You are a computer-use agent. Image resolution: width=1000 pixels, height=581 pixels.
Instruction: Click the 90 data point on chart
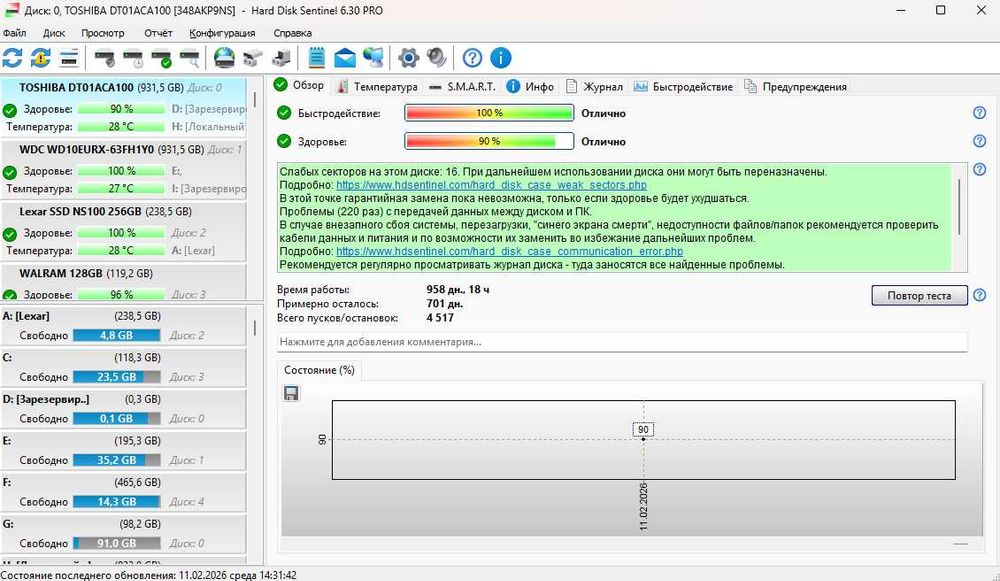coord(643,439)
